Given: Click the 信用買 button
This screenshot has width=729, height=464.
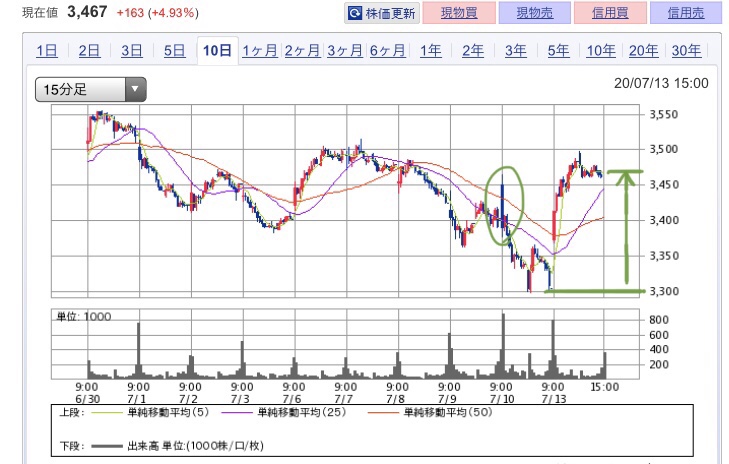Looking at the screenshot, I should pos(609,14).
